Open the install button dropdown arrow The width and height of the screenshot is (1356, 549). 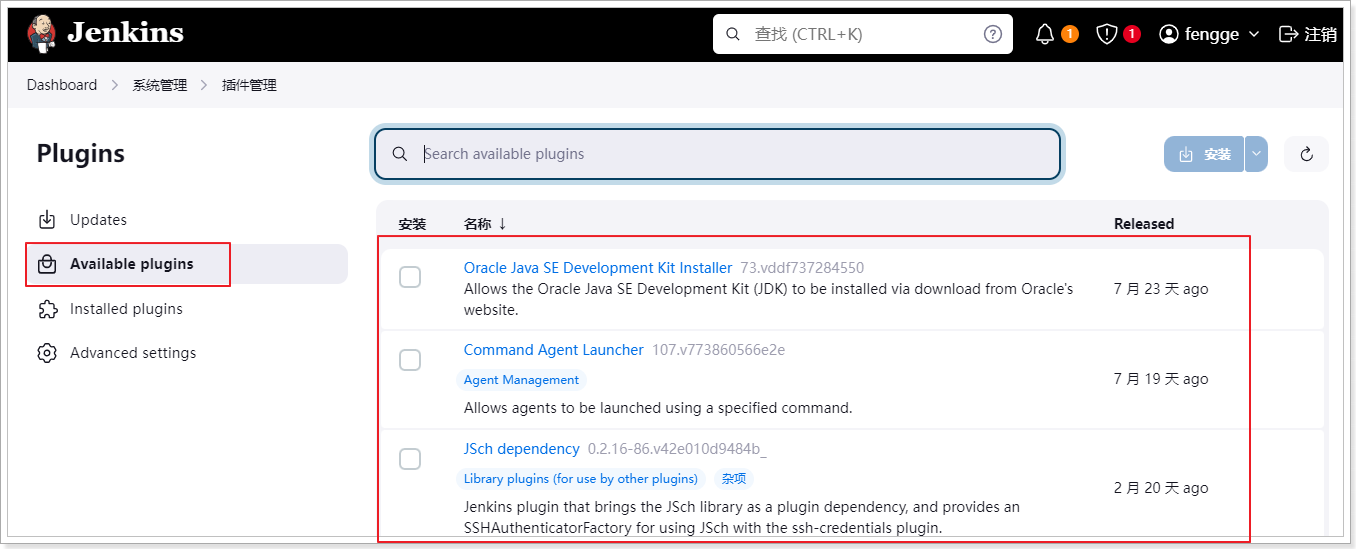[x=1257, y=154]
